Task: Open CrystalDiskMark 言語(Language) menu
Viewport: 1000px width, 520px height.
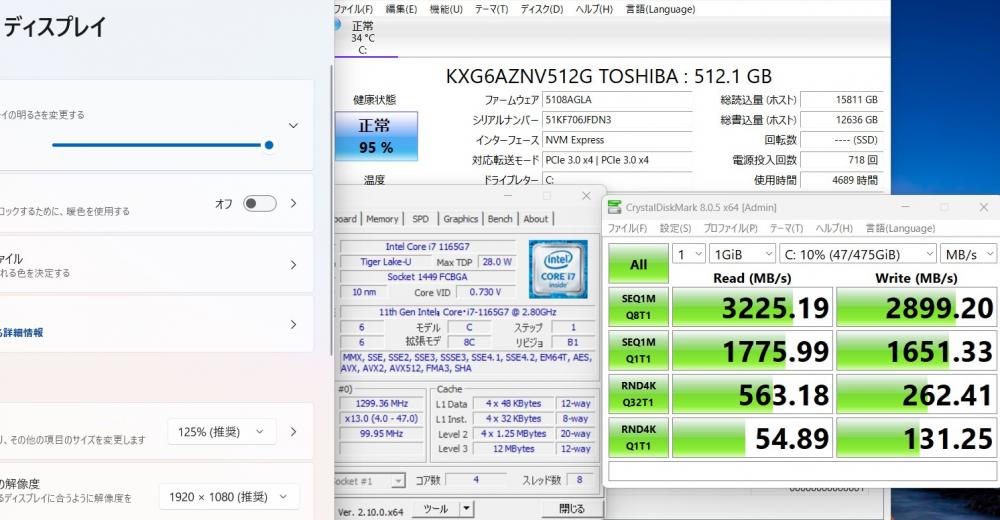Action: click(x=900, y=228)
